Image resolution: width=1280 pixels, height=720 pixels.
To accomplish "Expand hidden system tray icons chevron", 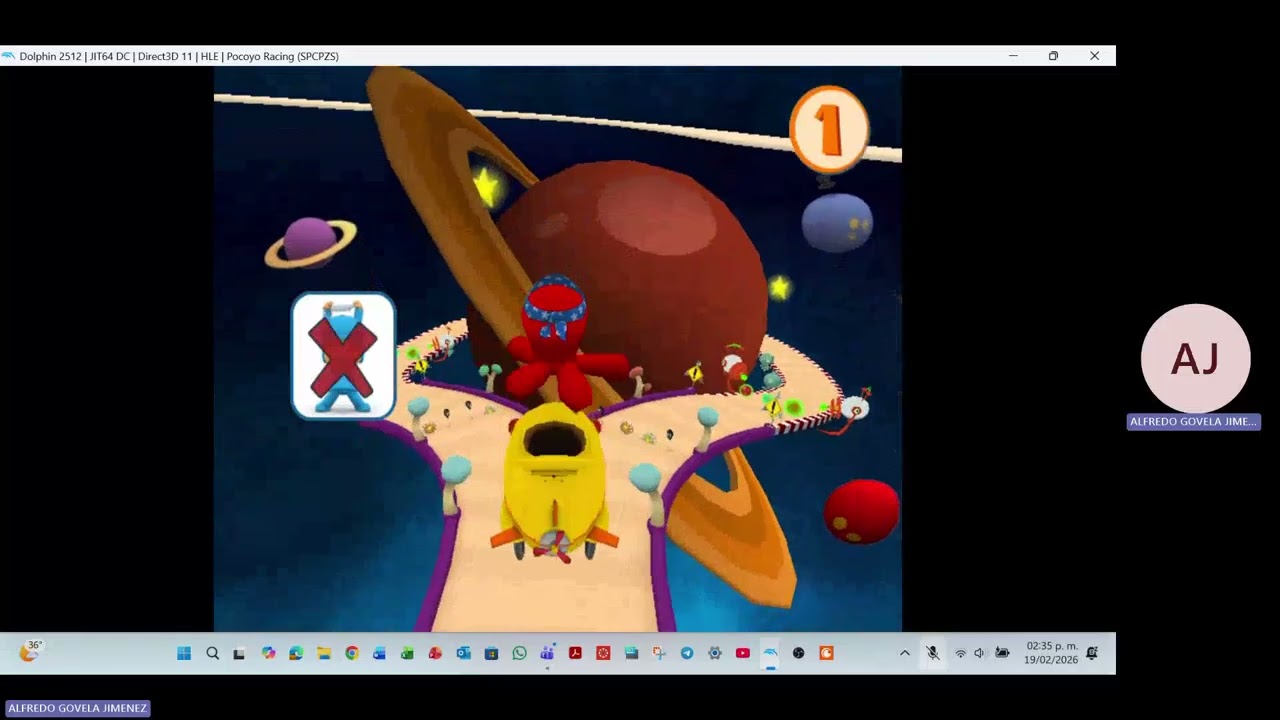I will point(905,653).
